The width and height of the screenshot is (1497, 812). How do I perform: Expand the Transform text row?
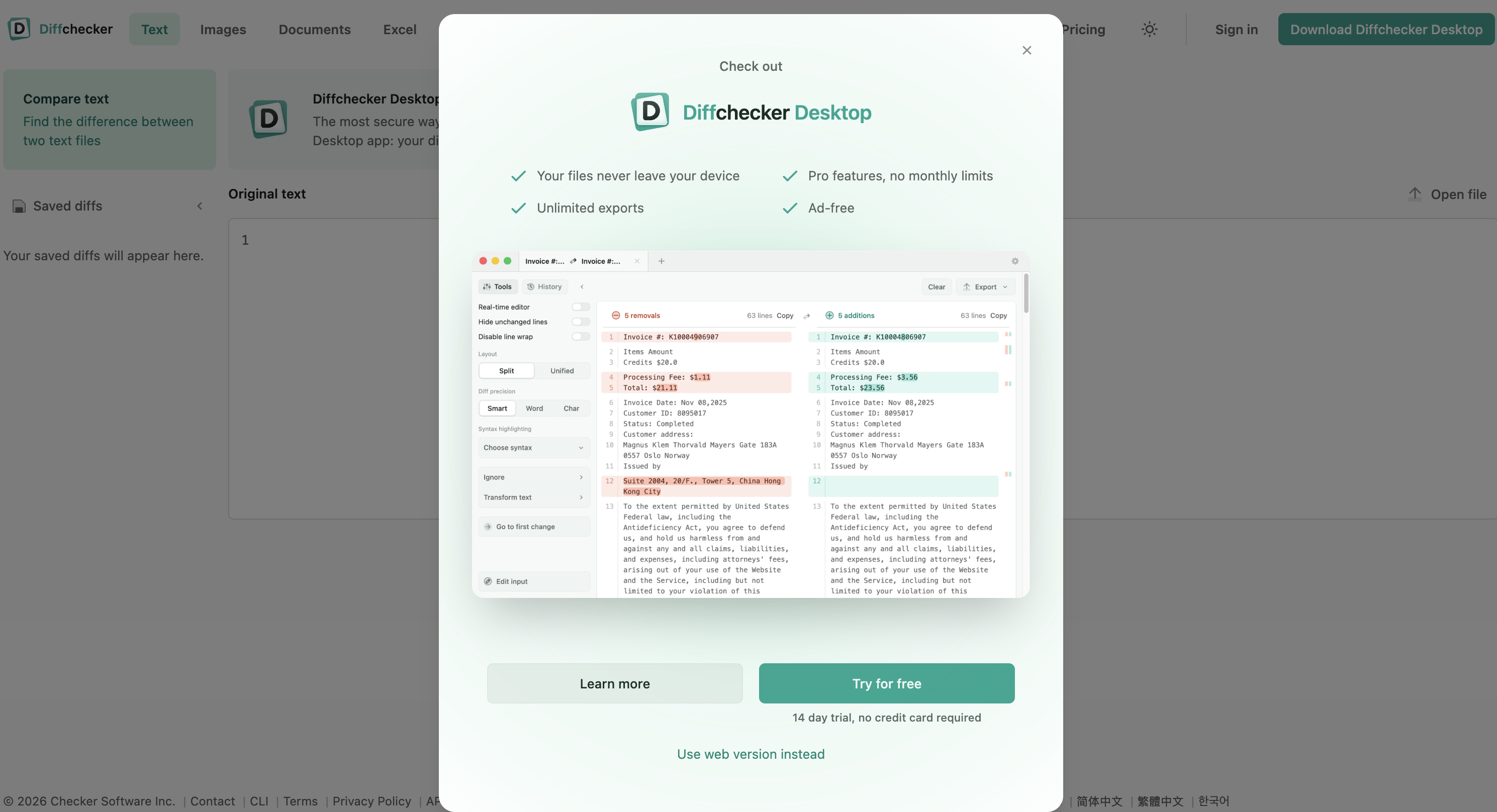[x=534, y=498]
